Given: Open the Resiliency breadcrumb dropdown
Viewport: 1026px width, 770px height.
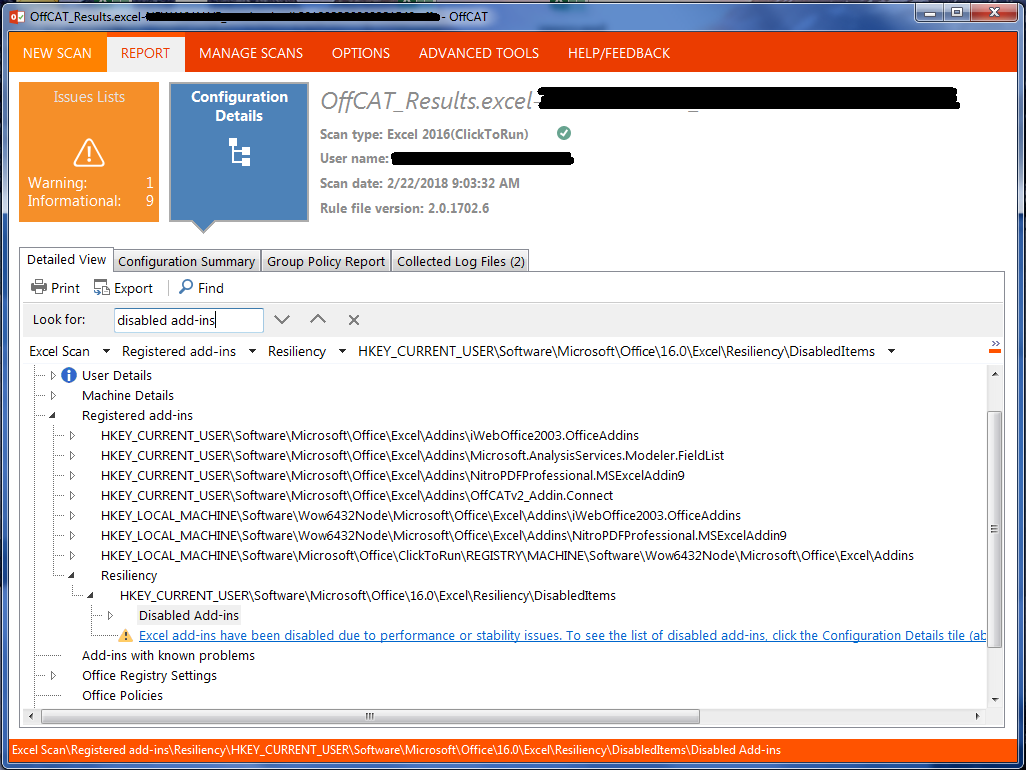Looking at the screenshot, I should click(342, 351).
